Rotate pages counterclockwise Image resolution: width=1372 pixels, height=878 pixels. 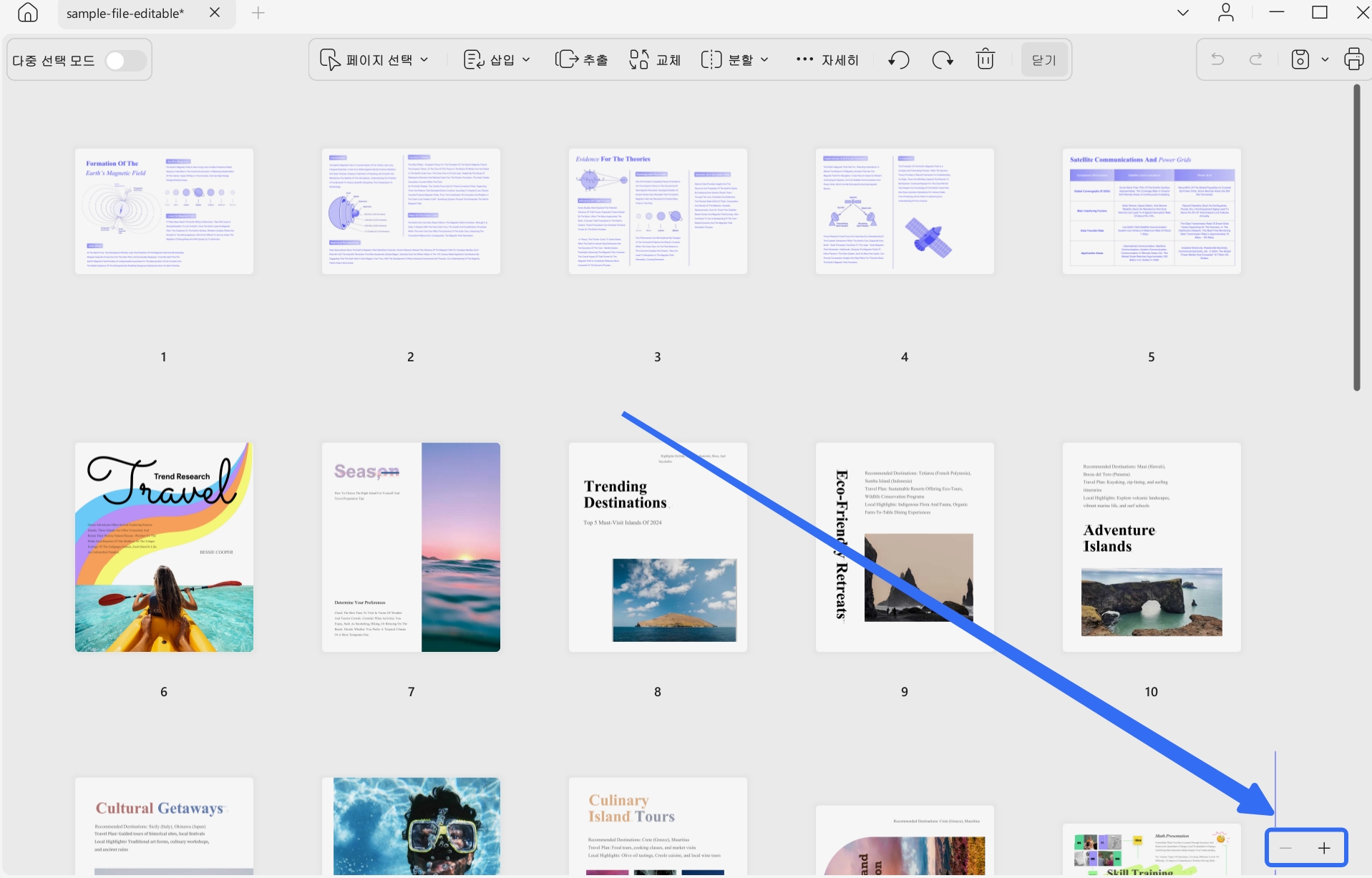pyautogui.click(x=899, y=60)
